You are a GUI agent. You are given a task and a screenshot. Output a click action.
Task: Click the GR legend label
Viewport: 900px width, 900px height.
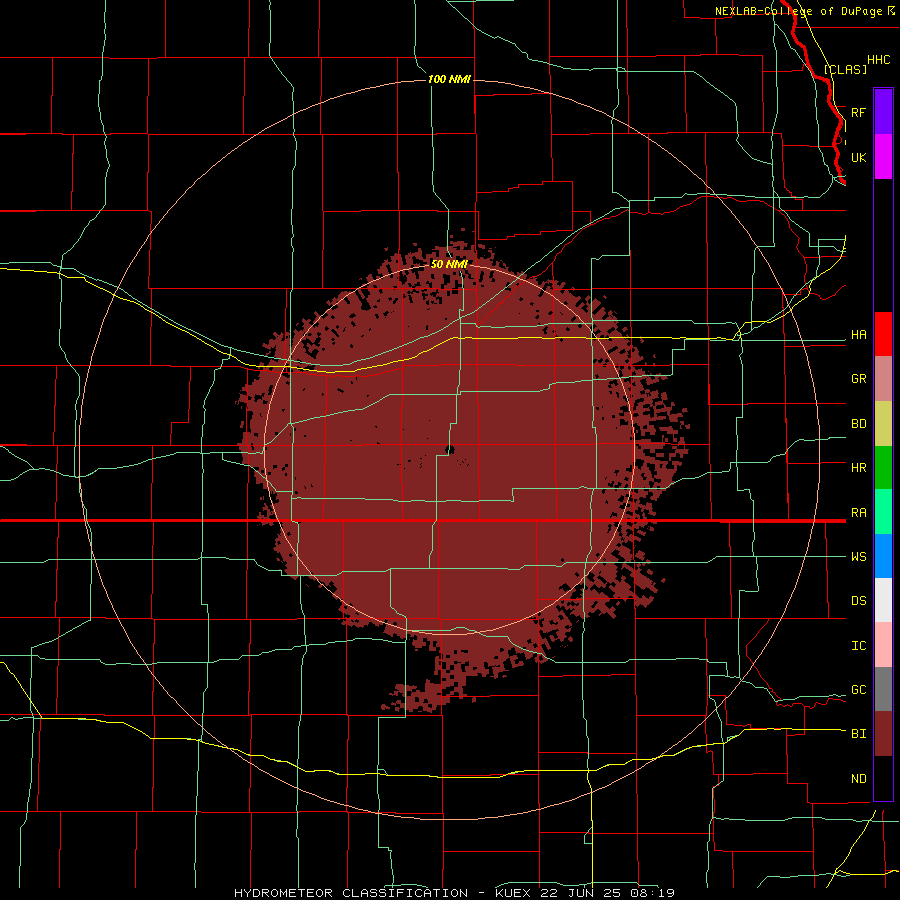point(858,379)
